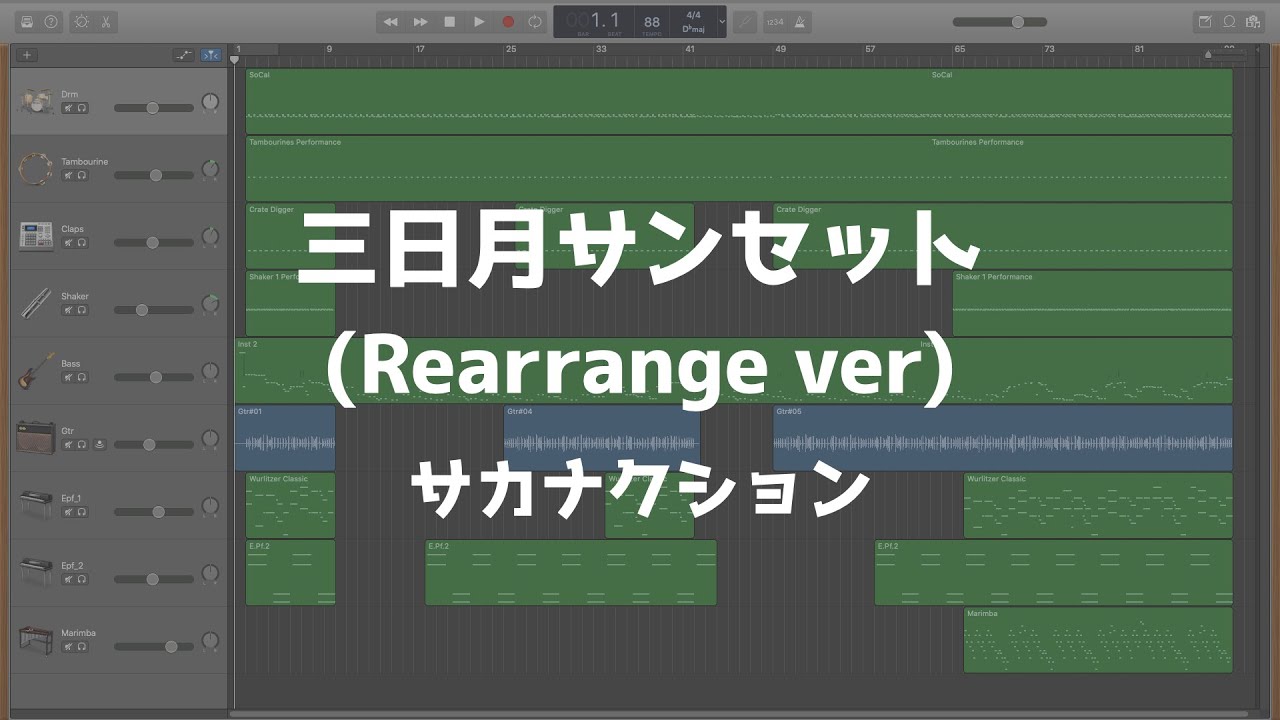Adjust the Drm track volume slider
1280x720 pixels.
154,108
